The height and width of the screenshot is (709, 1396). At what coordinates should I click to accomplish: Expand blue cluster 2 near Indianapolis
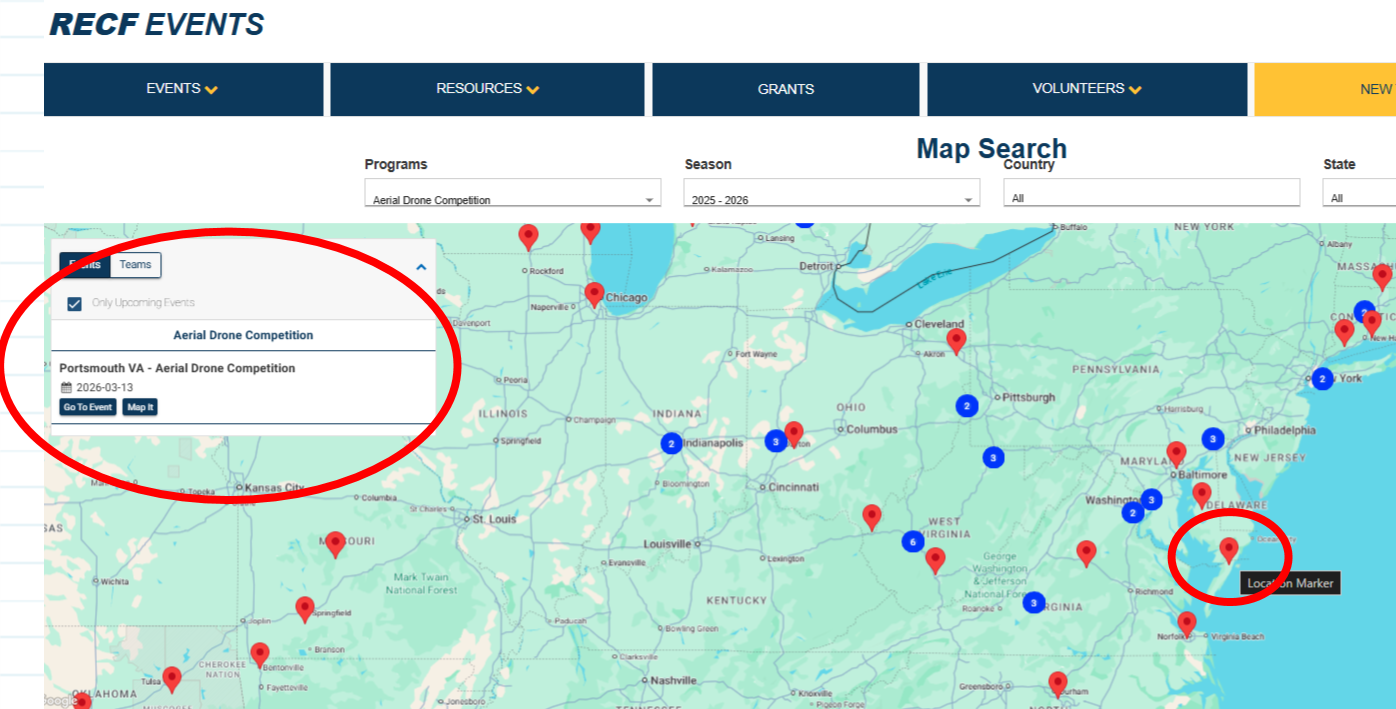click(x=671, y=443)
